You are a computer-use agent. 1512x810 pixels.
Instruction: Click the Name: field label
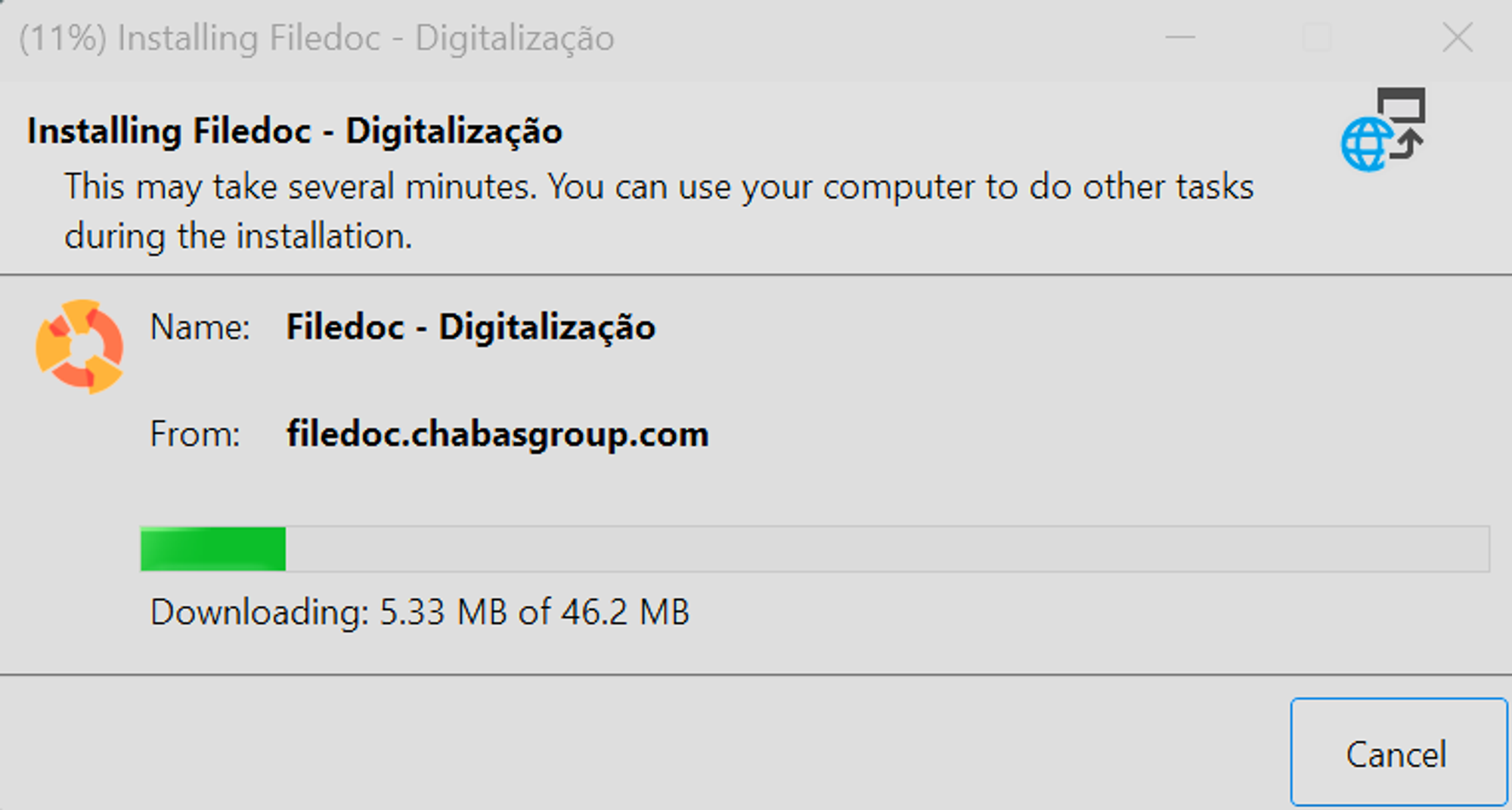[200, 328]
